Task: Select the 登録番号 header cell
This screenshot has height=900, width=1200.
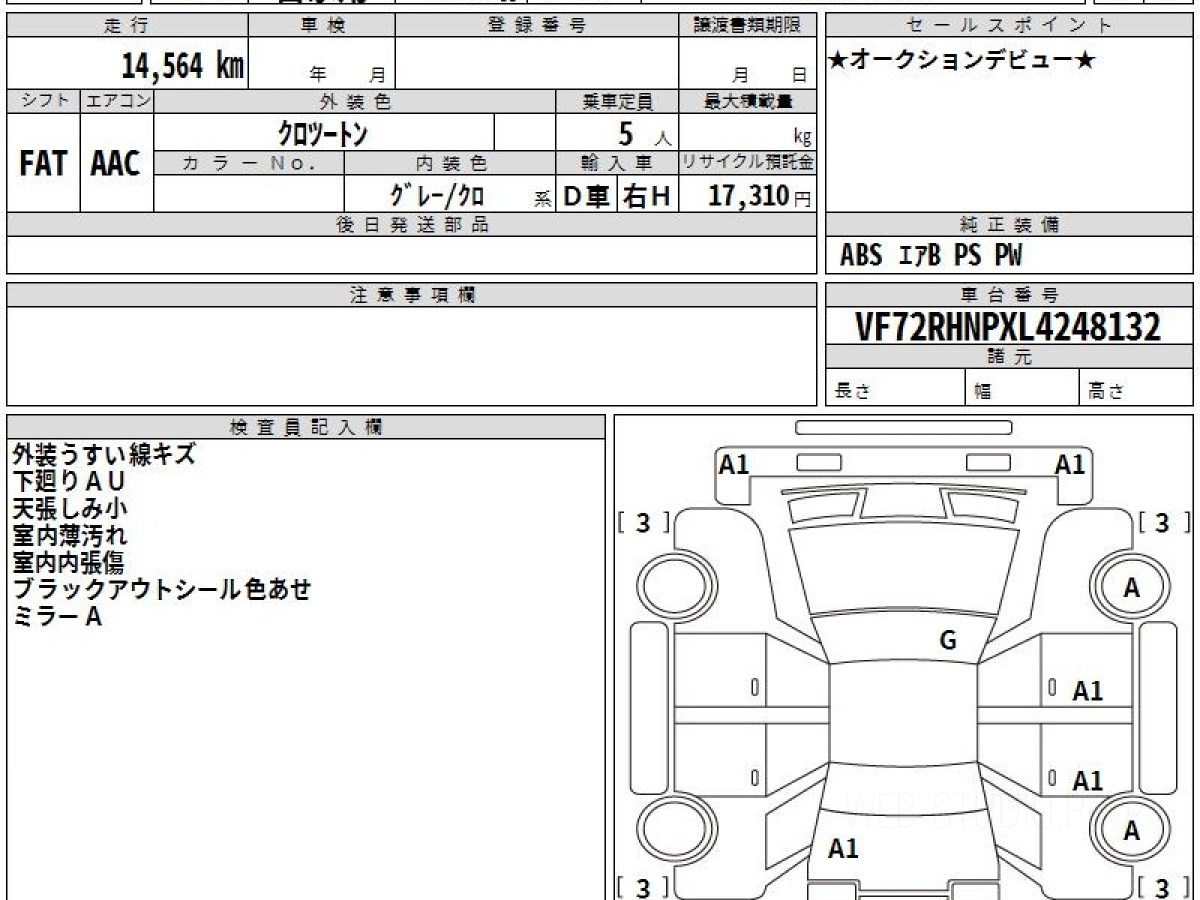Action: 537,26
